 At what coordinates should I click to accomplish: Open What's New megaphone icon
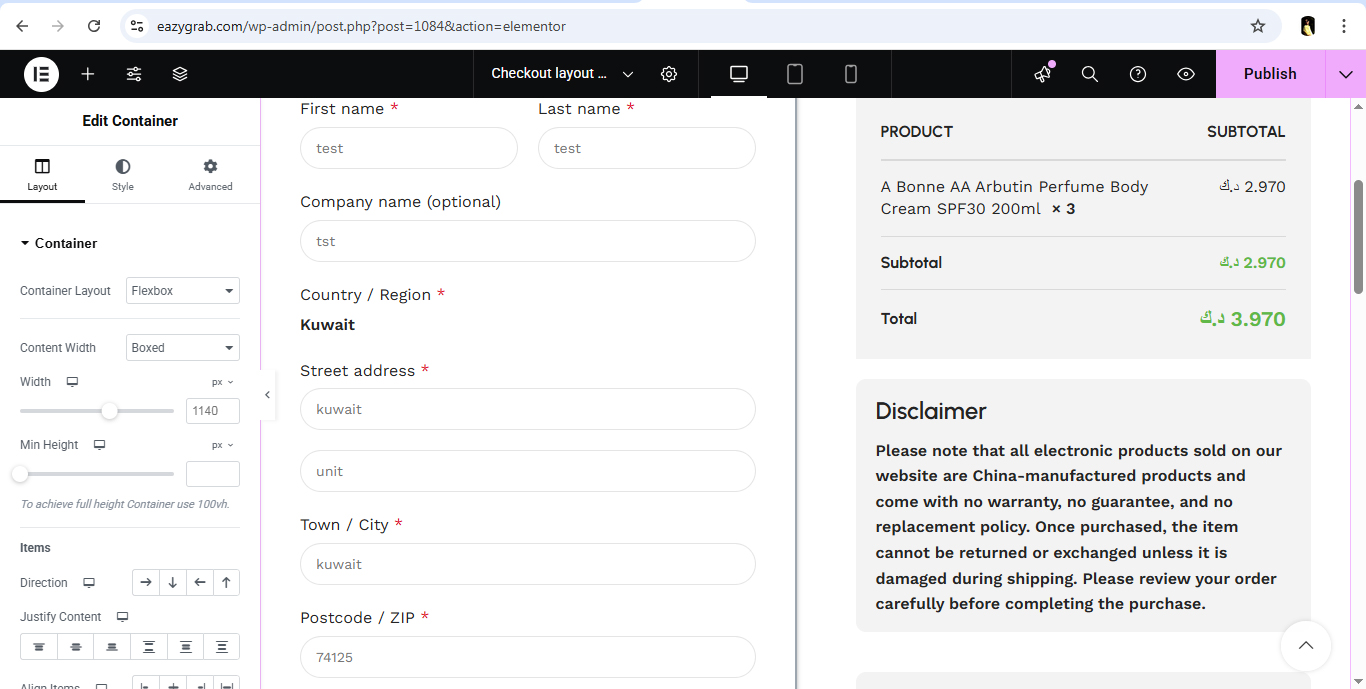click(1043, 74)
